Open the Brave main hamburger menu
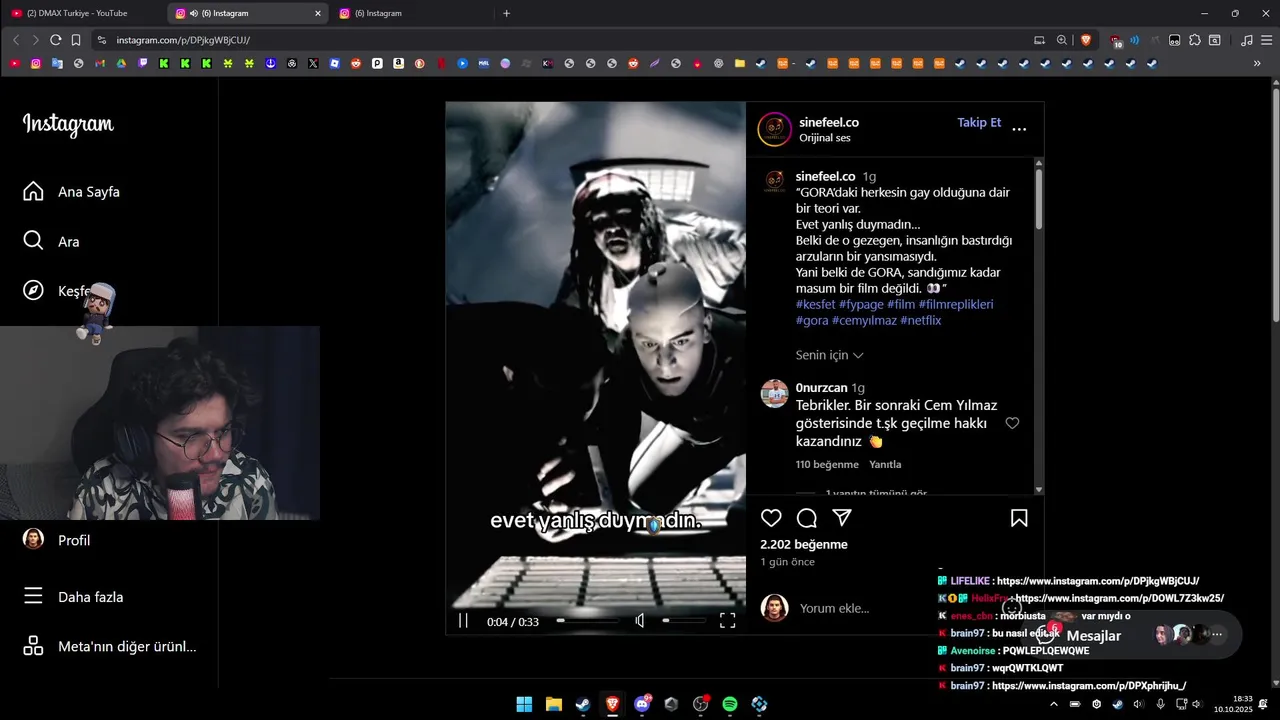The width and height of the screenshot is (1280, 720). click(x=1266, y=40)
